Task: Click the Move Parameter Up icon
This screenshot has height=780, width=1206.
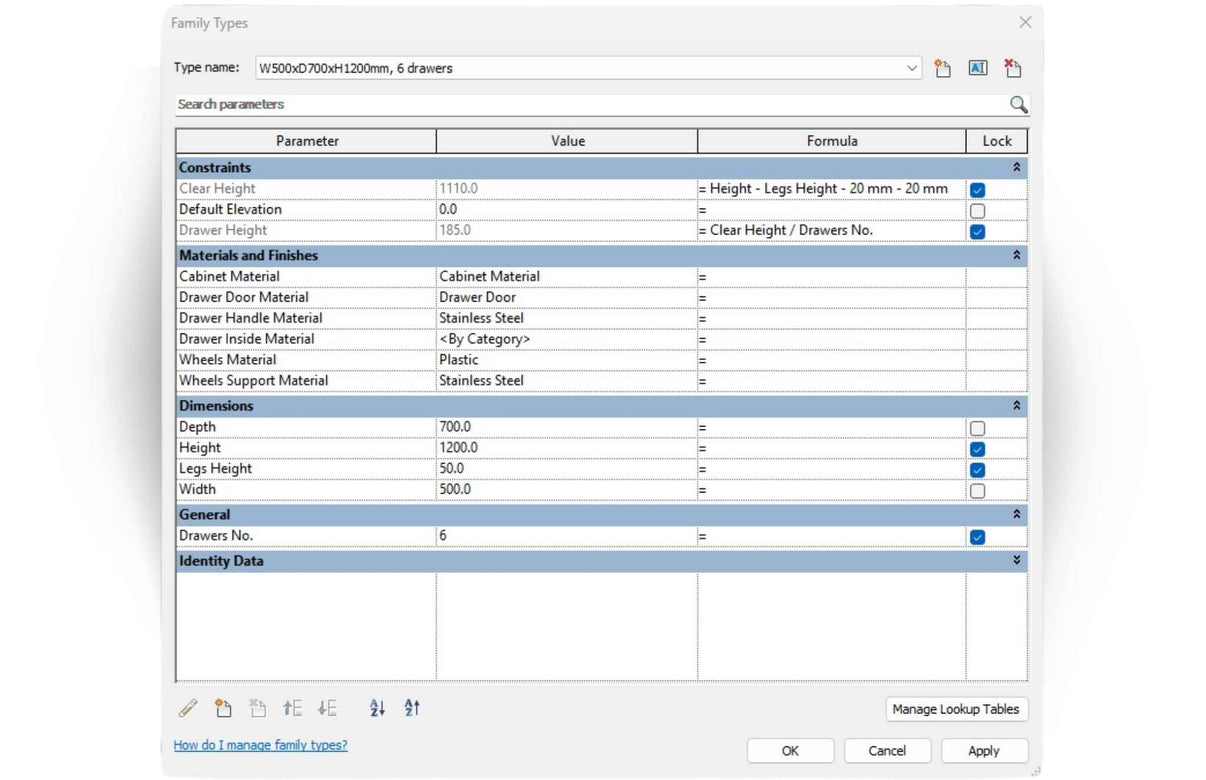Action: (x=292, y=709)
